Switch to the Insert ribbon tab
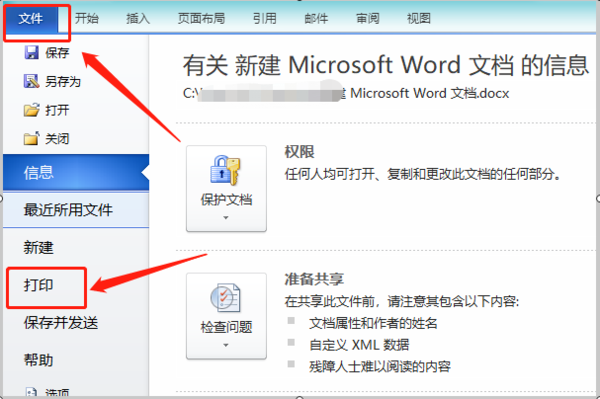Image resolution: width=600 pixels, height=399 pixels. coord(138,18)
